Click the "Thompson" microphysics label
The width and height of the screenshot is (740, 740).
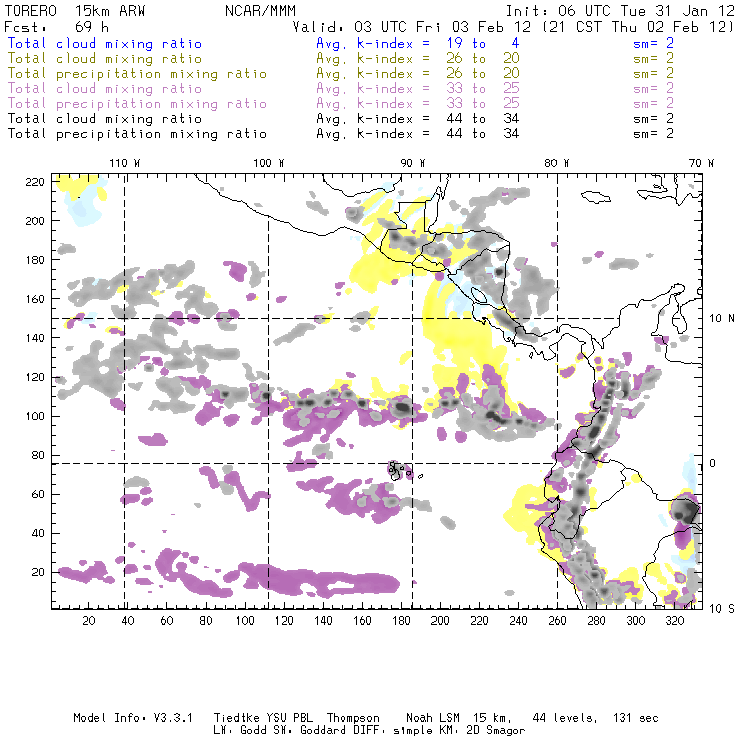tap(353, 718)
